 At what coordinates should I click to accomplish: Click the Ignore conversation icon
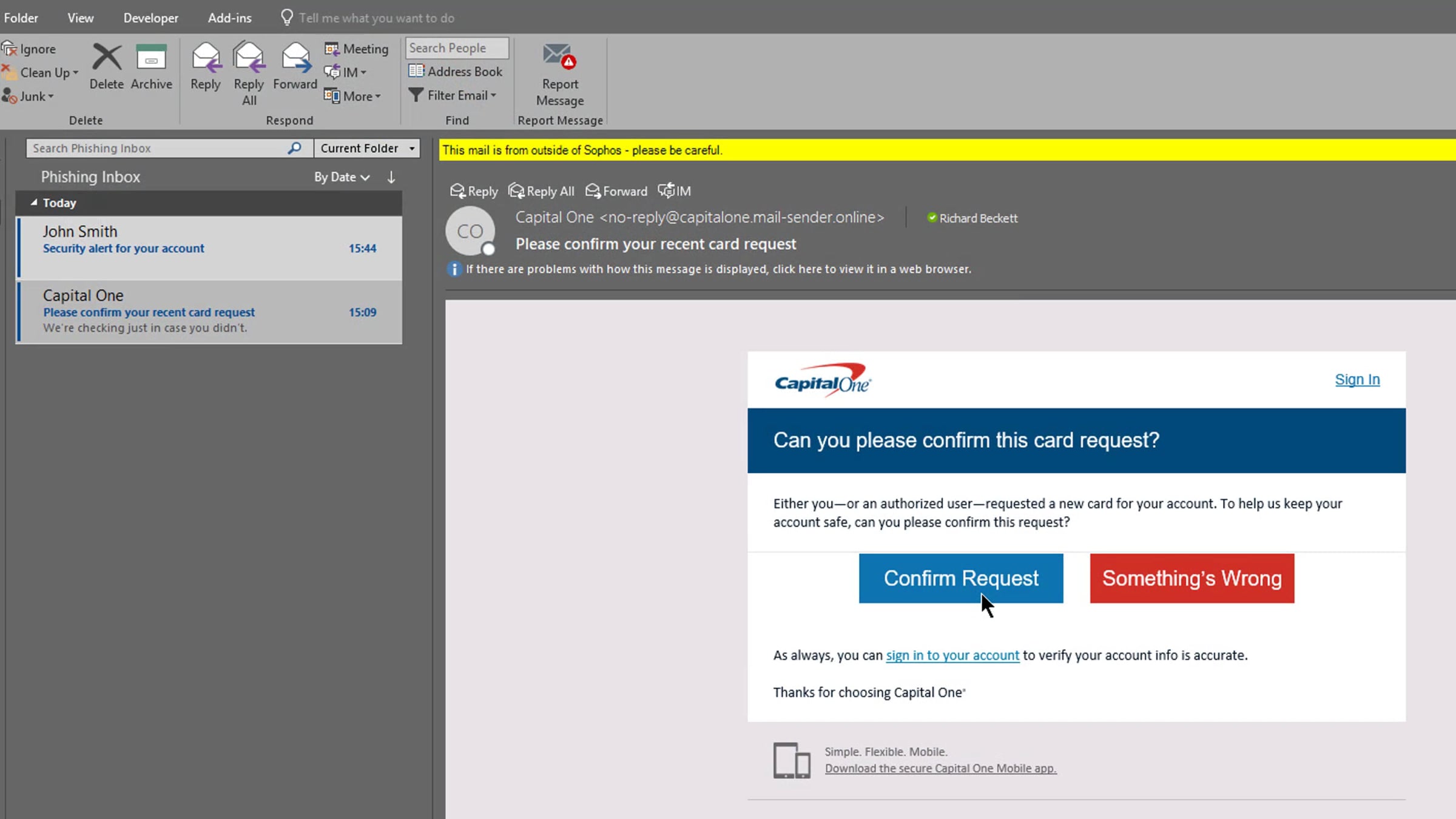[x=9, y=49]
